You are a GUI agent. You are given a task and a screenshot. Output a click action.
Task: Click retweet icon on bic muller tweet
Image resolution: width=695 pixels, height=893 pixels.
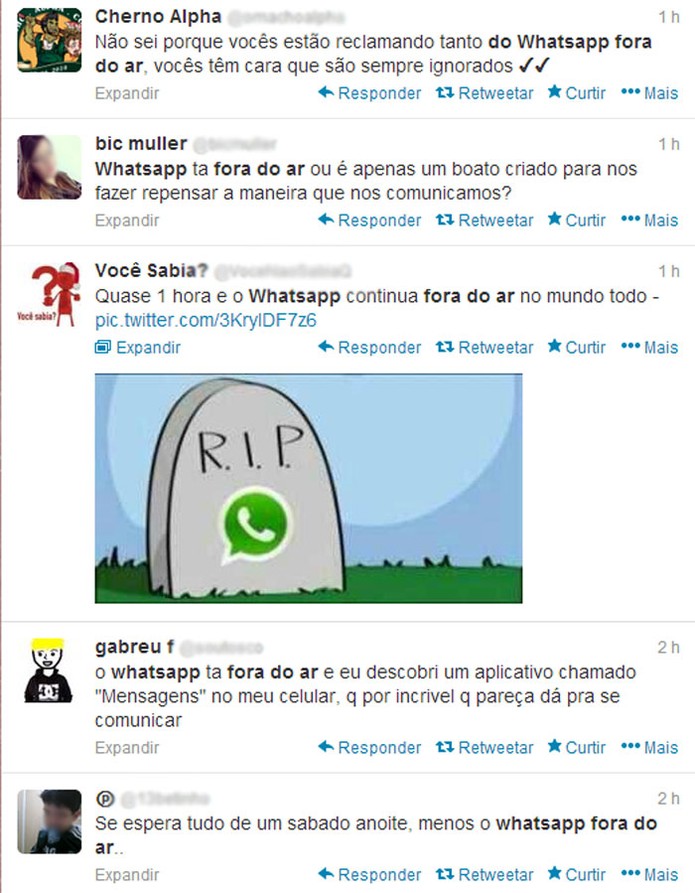(444, 219)
